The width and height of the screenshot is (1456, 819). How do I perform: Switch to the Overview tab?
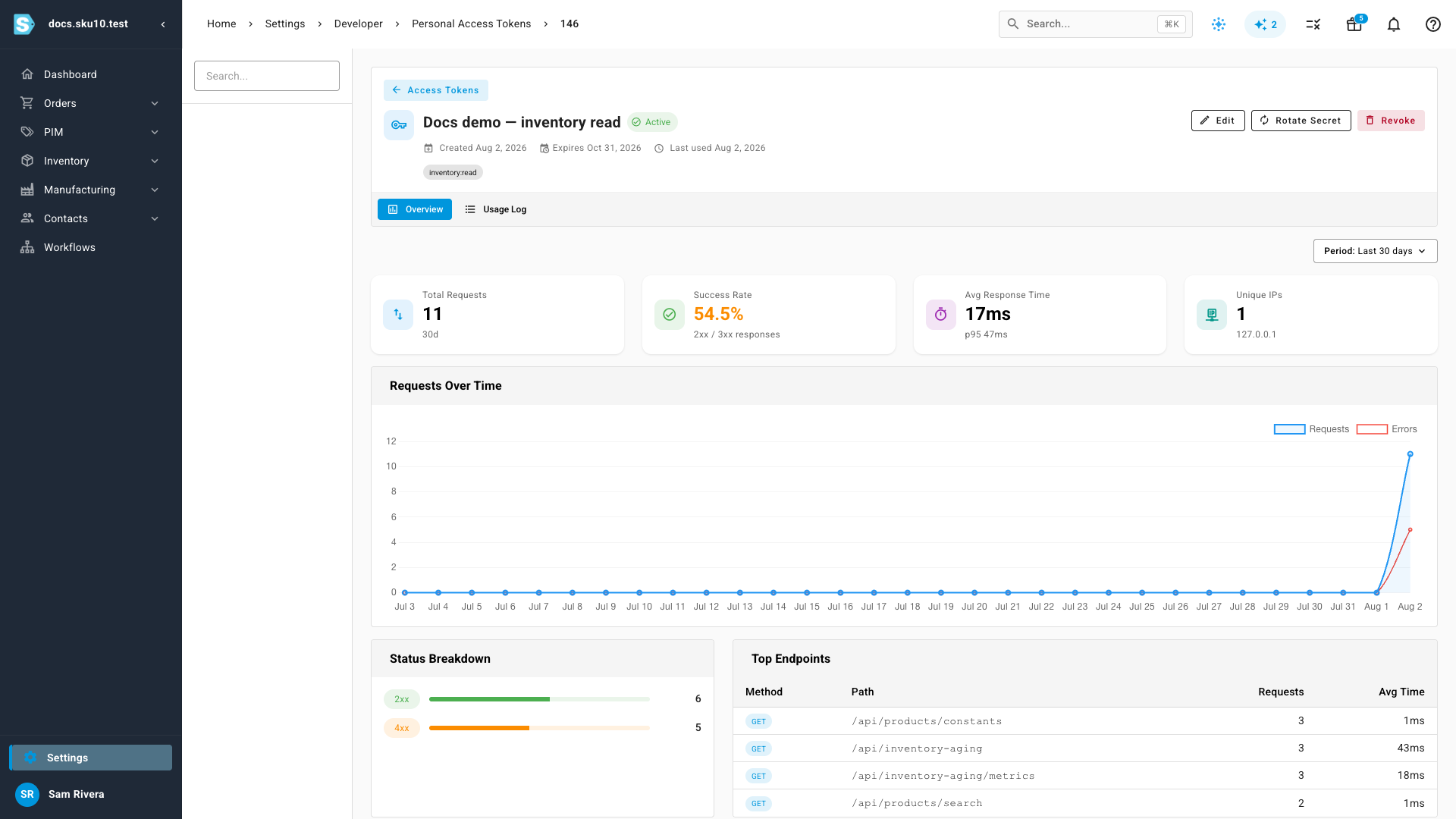(x=415, y=209)
